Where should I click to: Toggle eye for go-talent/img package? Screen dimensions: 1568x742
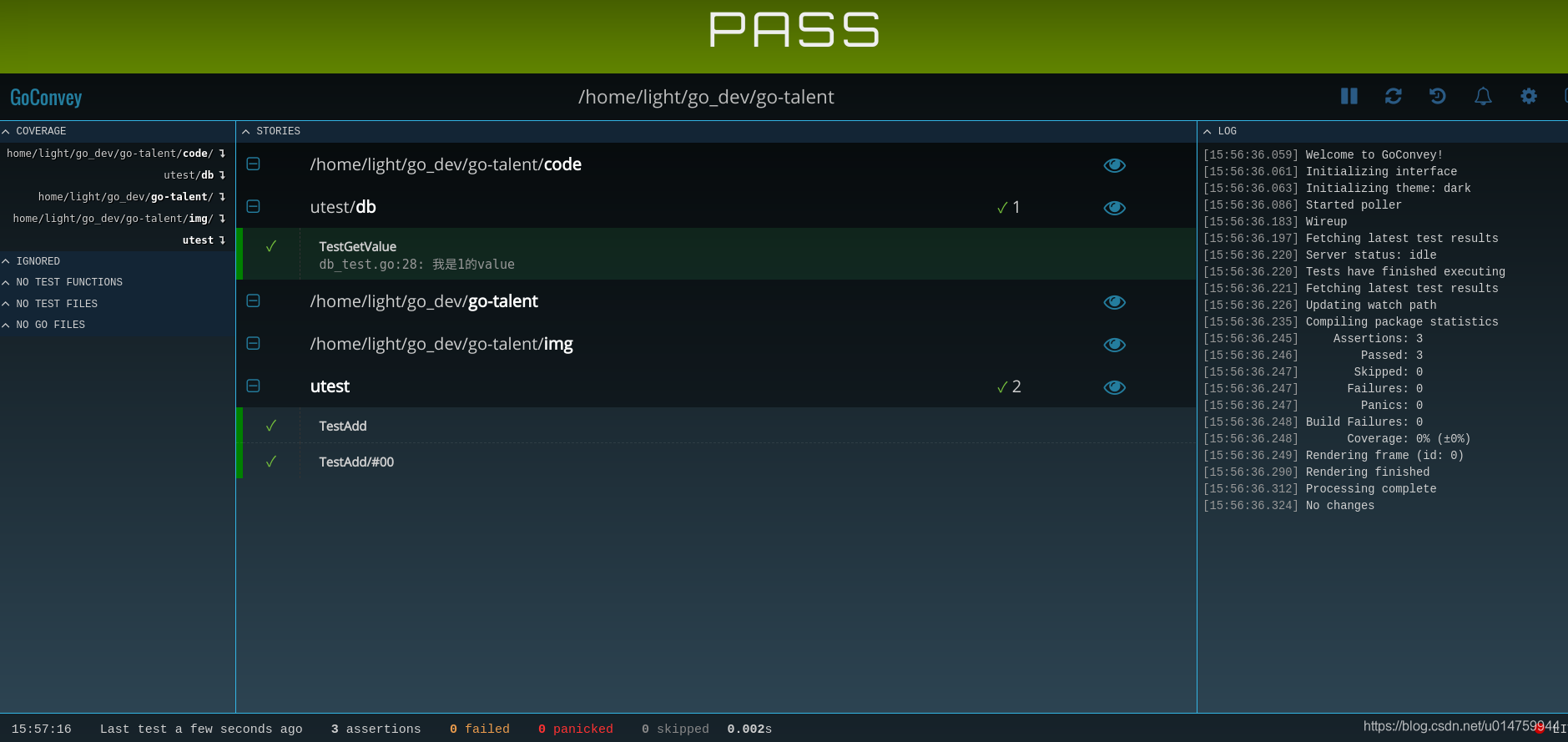coord(1114,345)
